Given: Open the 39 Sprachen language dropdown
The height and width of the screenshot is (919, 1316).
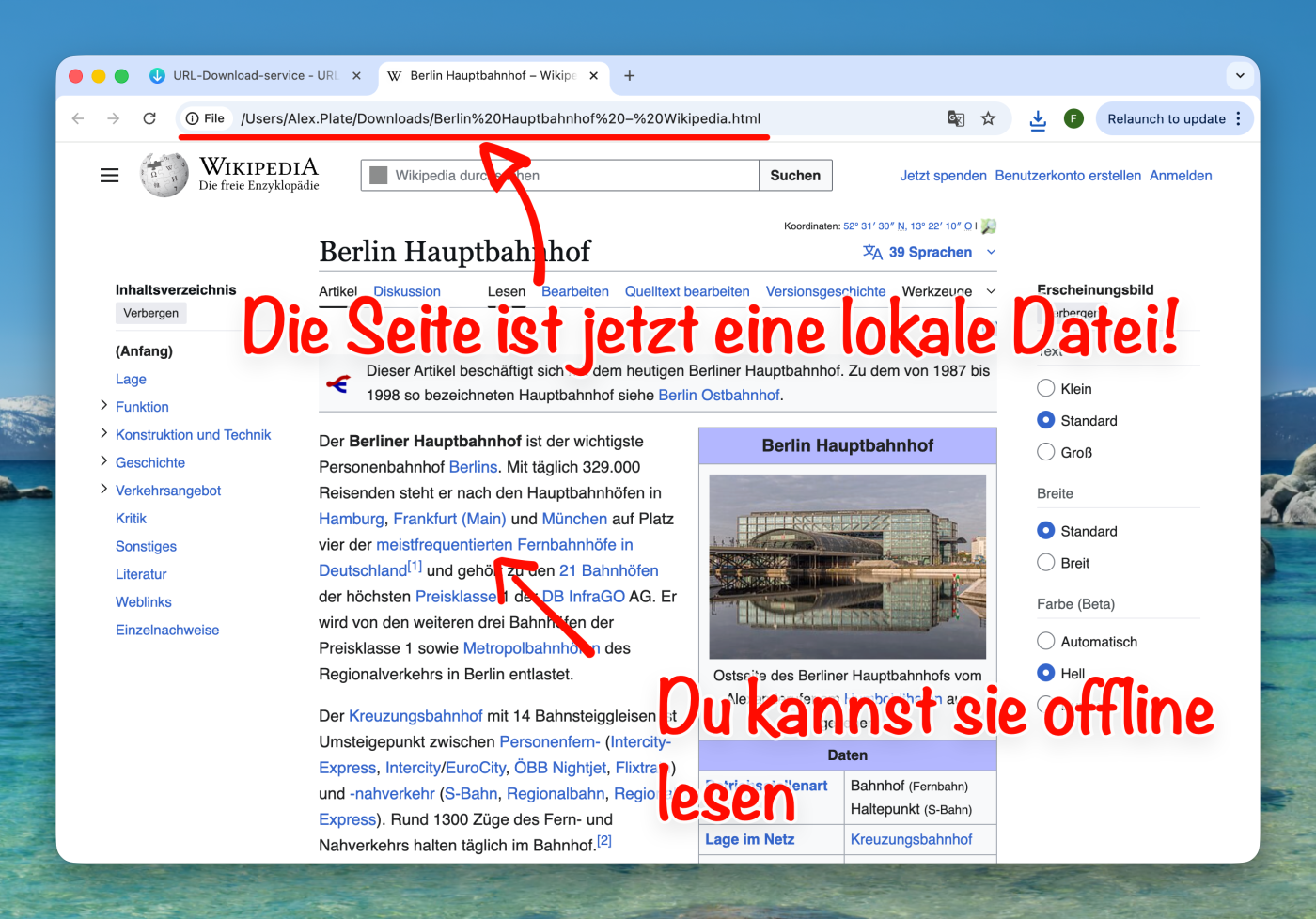Looking at the screenshot, I should 929,252.
